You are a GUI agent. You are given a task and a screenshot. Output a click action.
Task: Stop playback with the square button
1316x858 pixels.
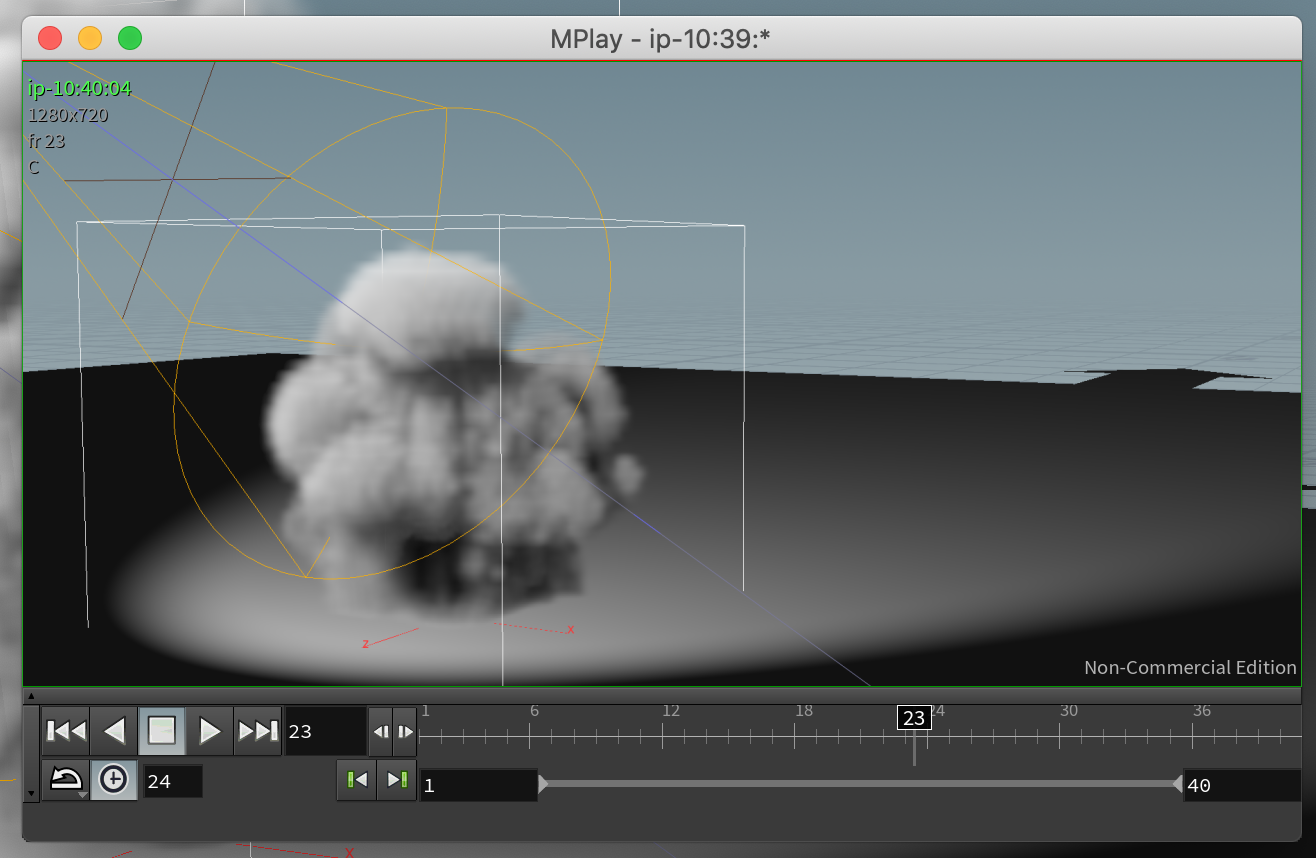coord(162,732)
